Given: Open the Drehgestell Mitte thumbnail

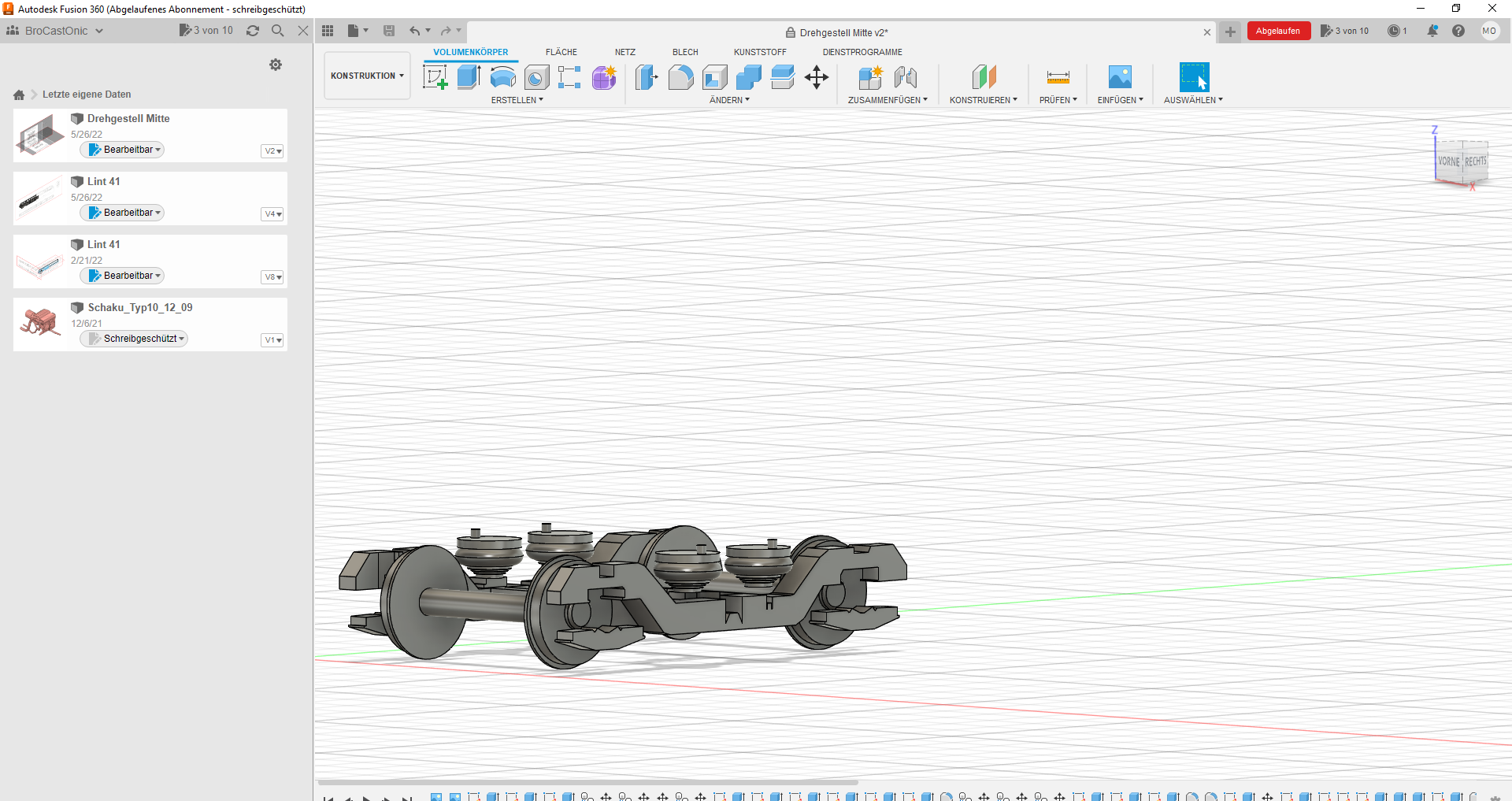Looking at the screenshot, I should 40,135.
